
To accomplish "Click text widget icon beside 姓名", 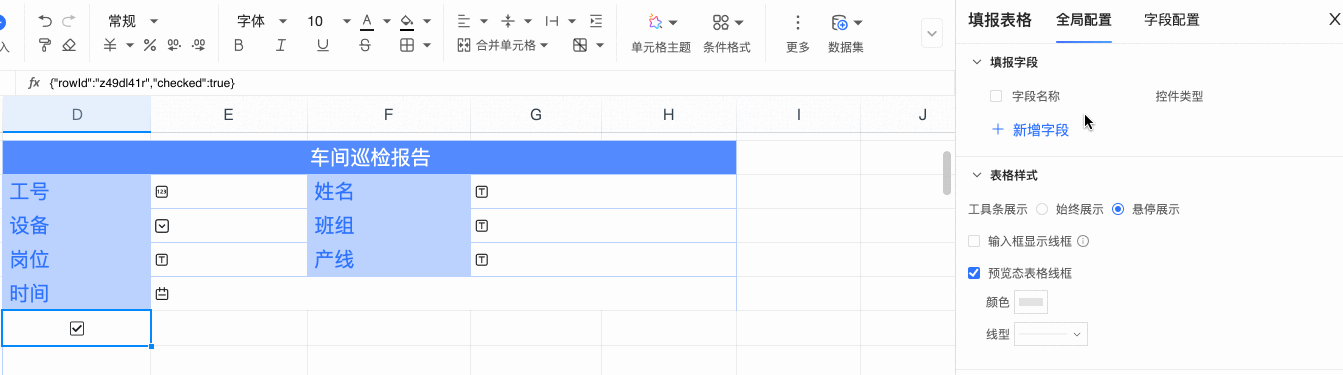I will click(481, 191).
